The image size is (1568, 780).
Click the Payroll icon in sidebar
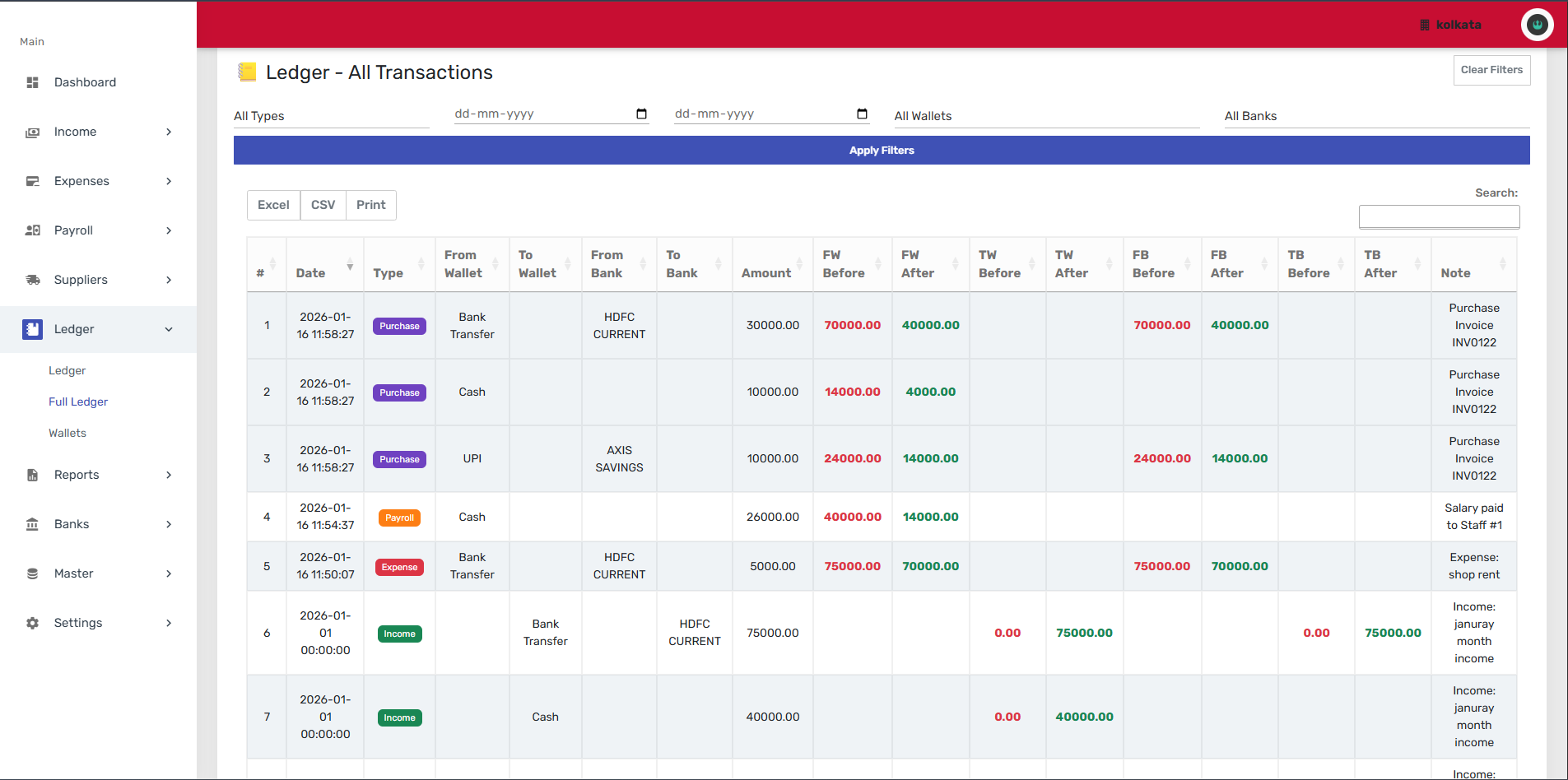pyautogui.click(x=33, y=230)
